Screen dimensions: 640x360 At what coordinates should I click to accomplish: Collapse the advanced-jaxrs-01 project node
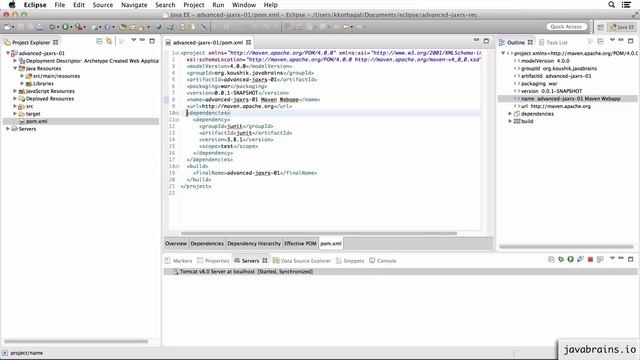8,53
